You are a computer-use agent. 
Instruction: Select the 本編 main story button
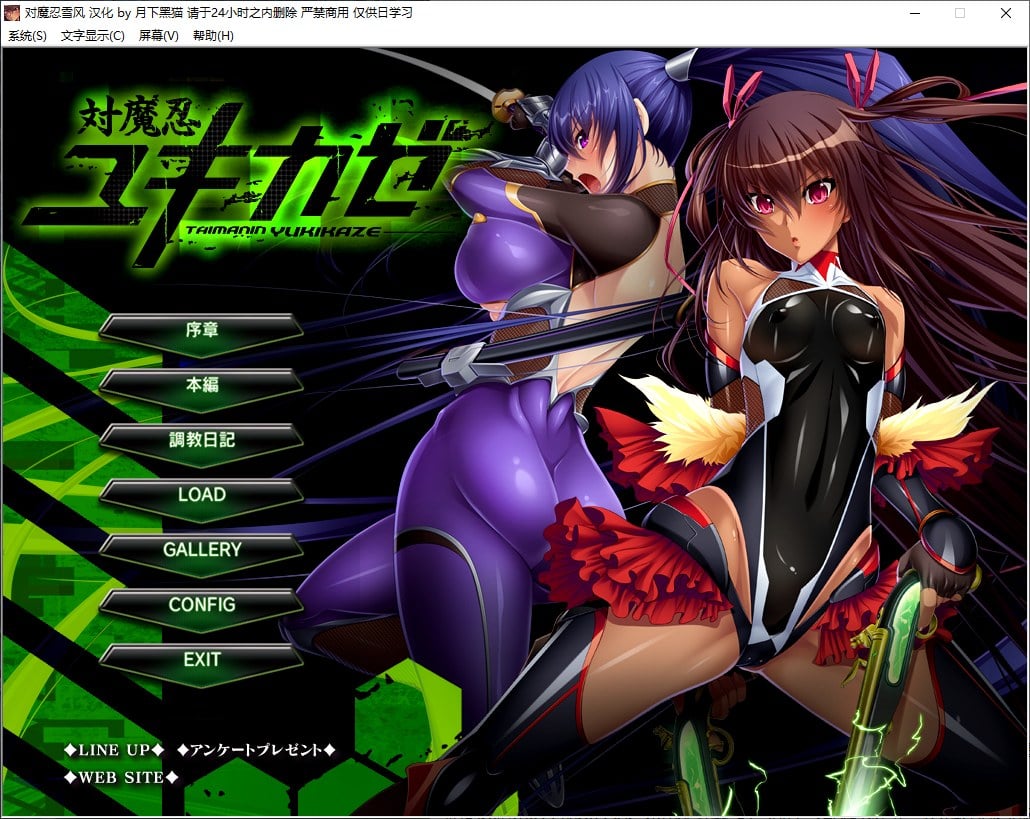pyautogui.click(x=202, y=384)
